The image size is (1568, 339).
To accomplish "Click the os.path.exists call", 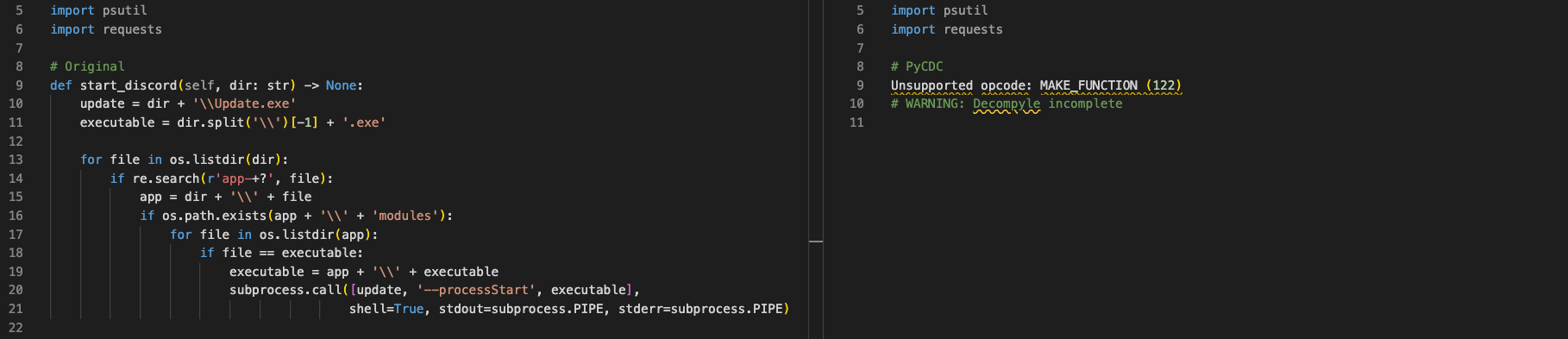I will 215,216.
